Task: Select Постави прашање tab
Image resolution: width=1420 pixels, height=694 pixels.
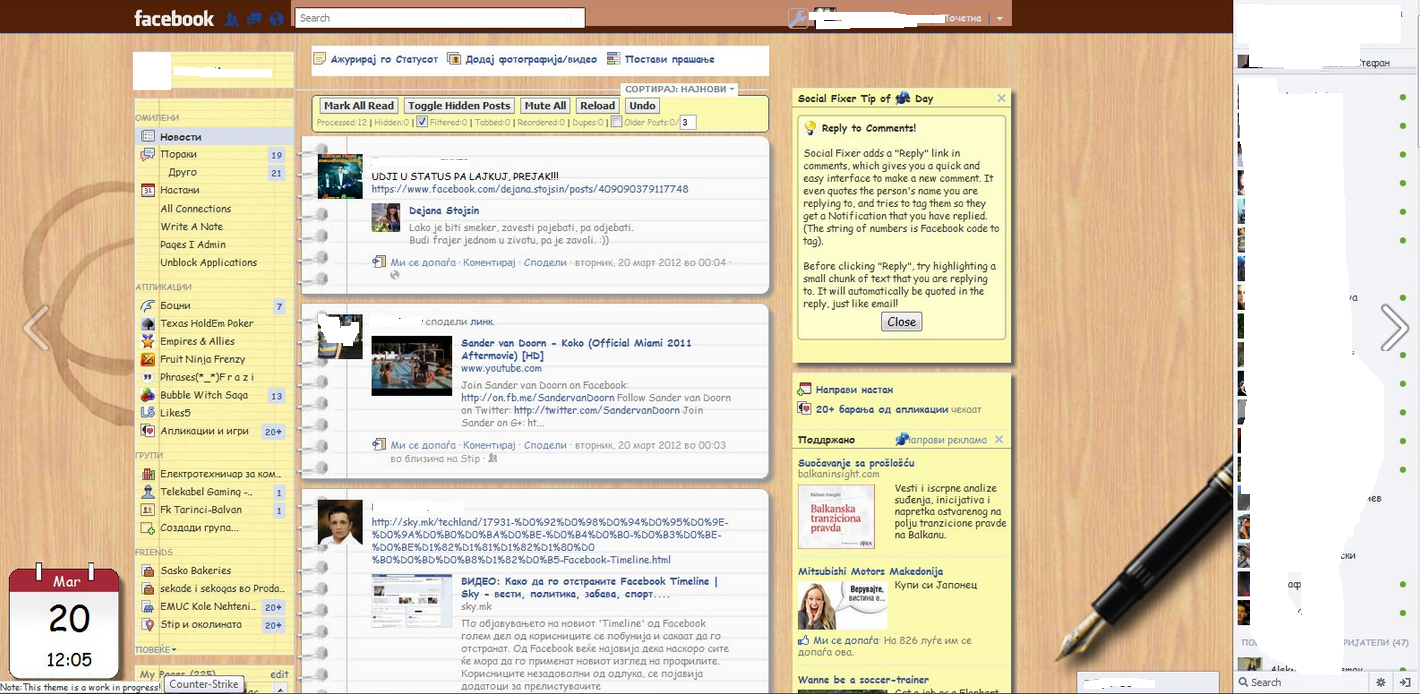Action: 670,59
